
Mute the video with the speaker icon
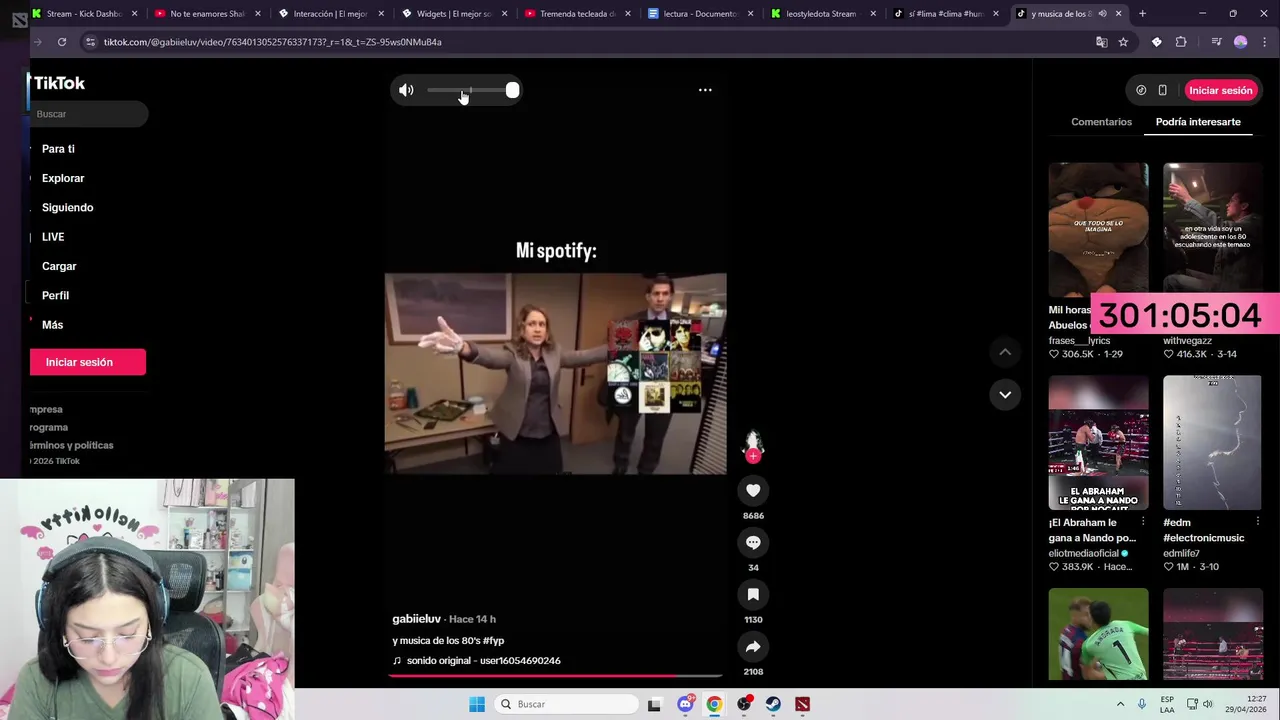pos(406,90)
